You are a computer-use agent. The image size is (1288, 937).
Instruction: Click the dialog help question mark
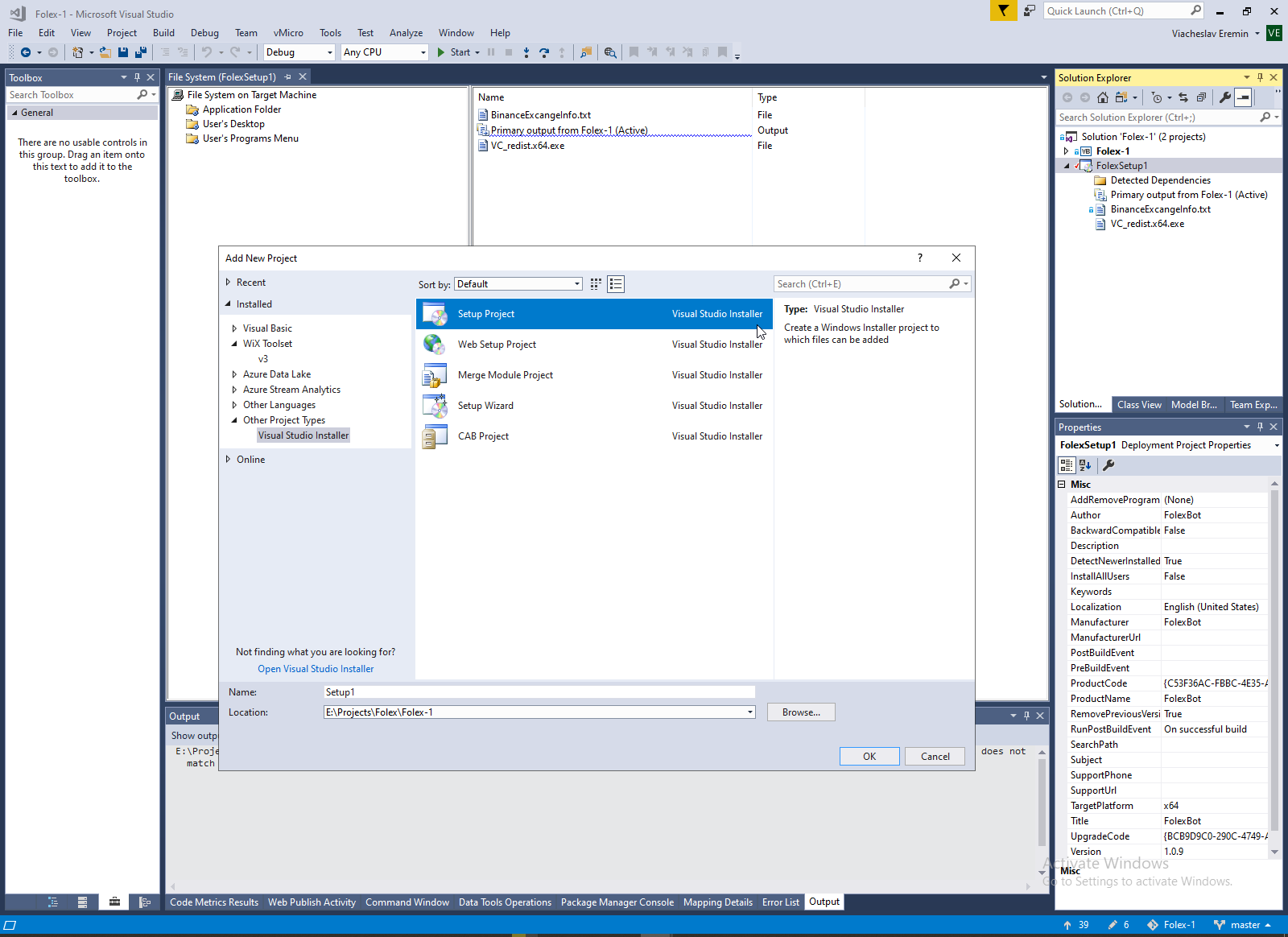(920, 258)
